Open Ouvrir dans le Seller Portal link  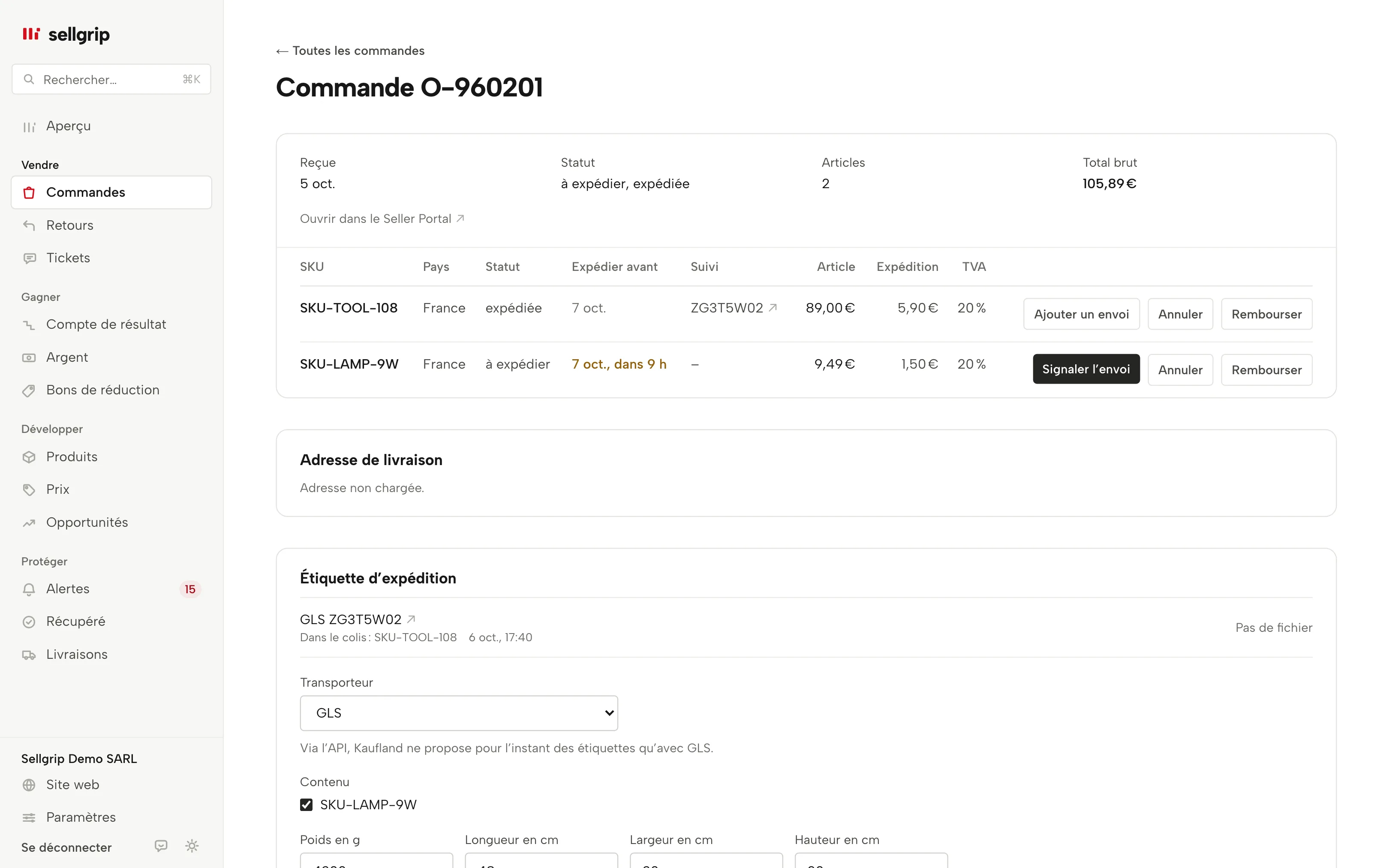[x=382, y=219]
